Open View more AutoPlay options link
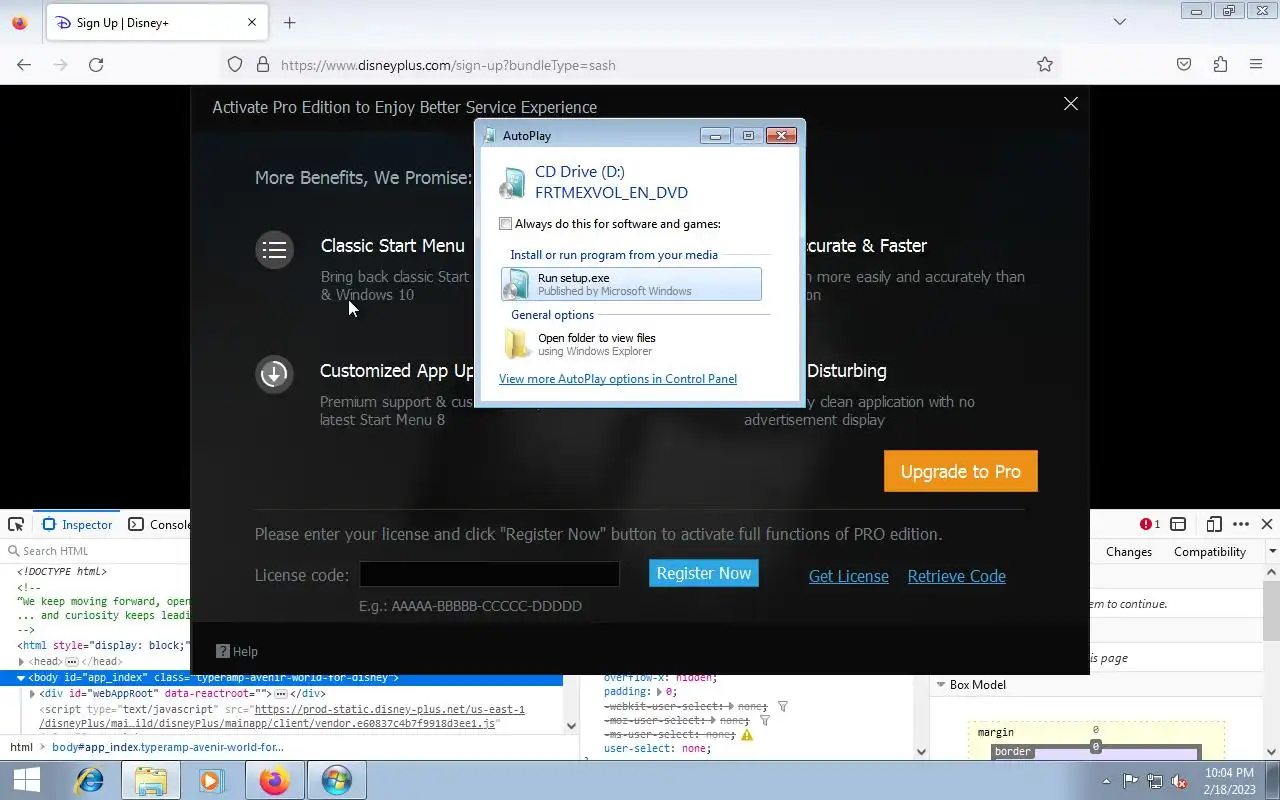Image resolution: width=1280 pixels, height=800 pixels. tap(618, 379)
